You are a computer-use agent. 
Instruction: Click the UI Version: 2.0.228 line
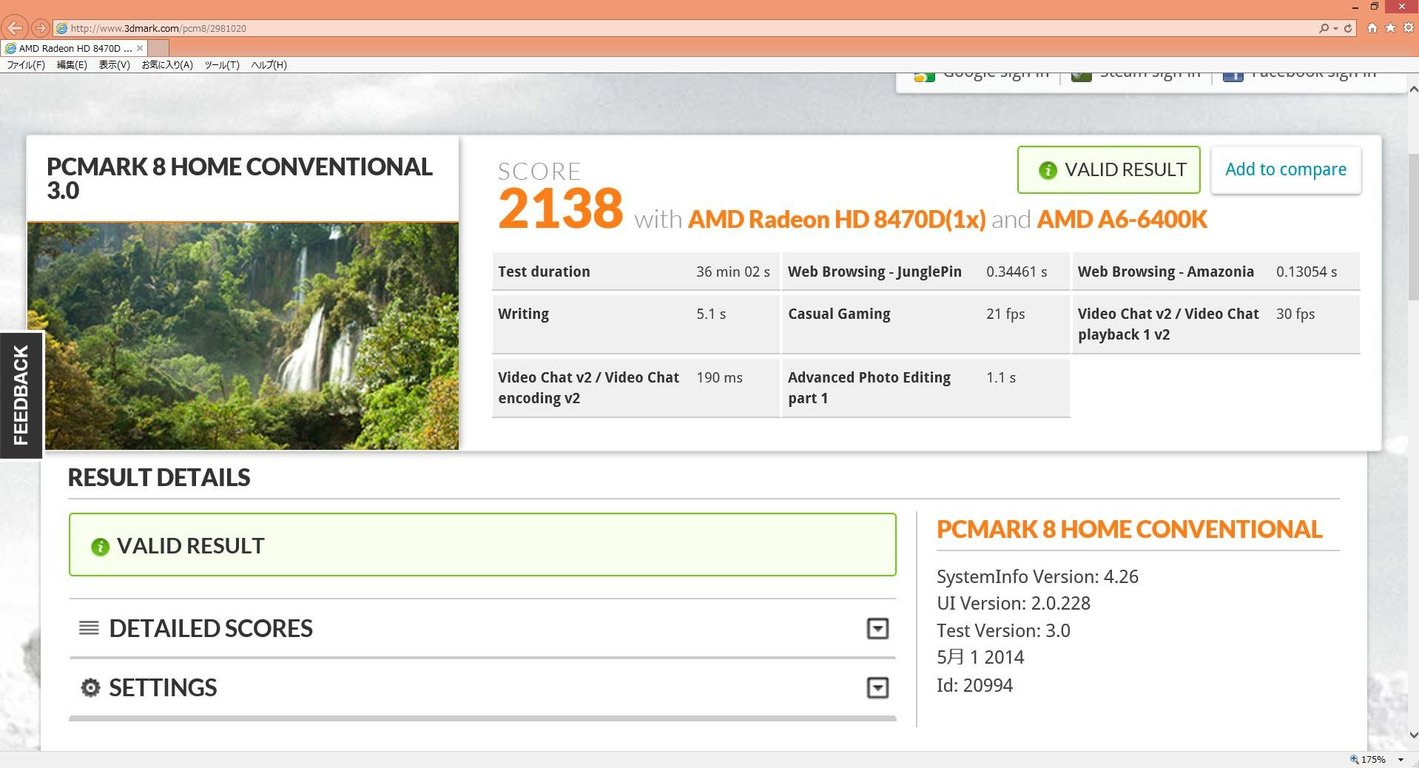(x=1014, y=604)
